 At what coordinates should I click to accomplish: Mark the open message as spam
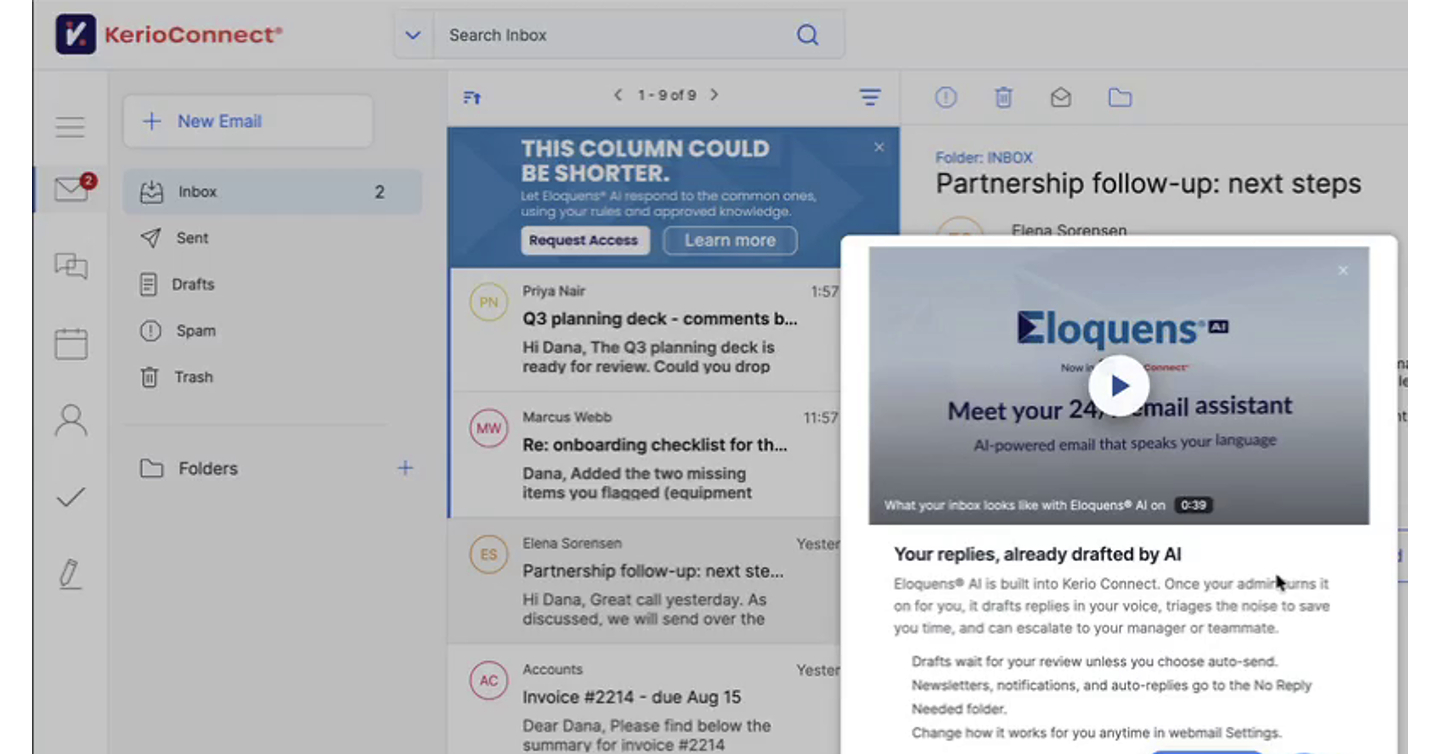pos(946,97)
